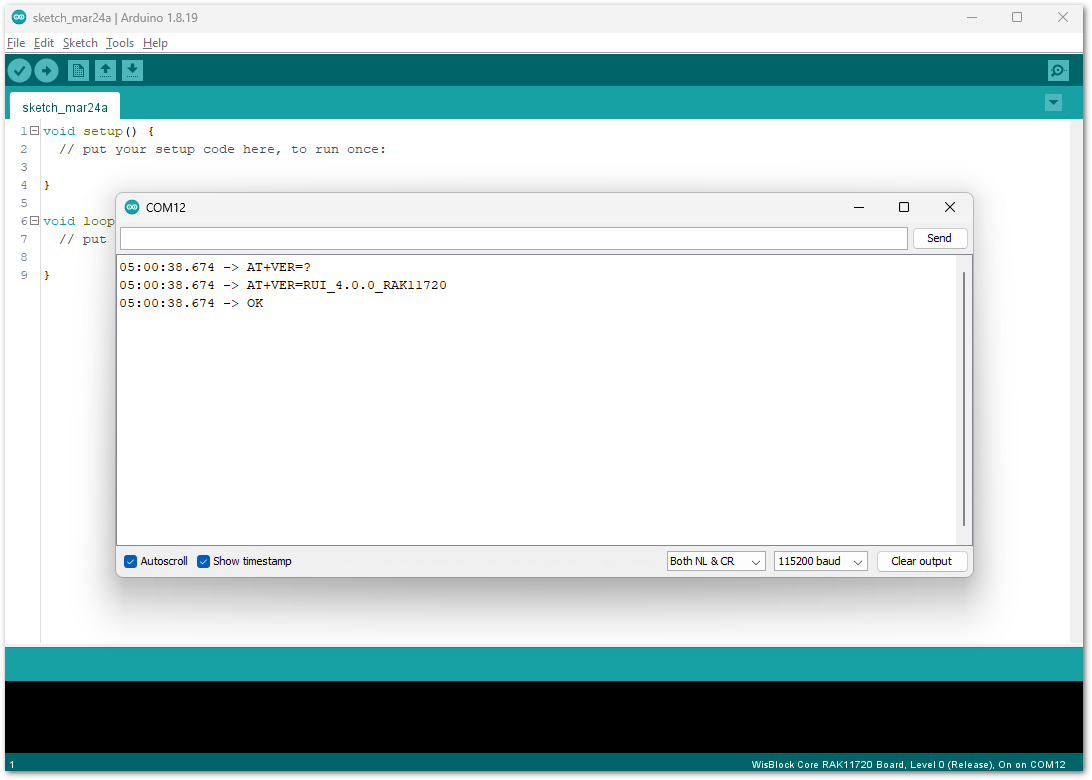Click the OK response line
This screenshot has width=1092, height=780.
point(192,303)
